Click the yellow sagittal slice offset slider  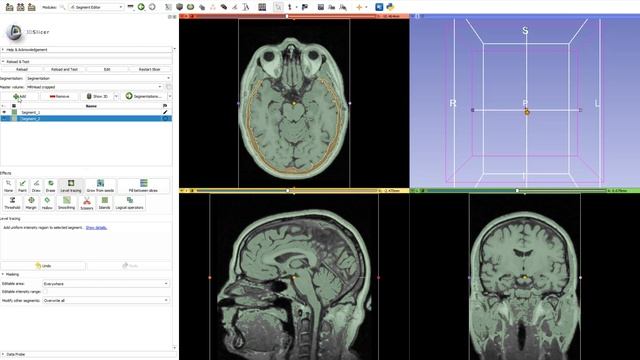point(287,191)
